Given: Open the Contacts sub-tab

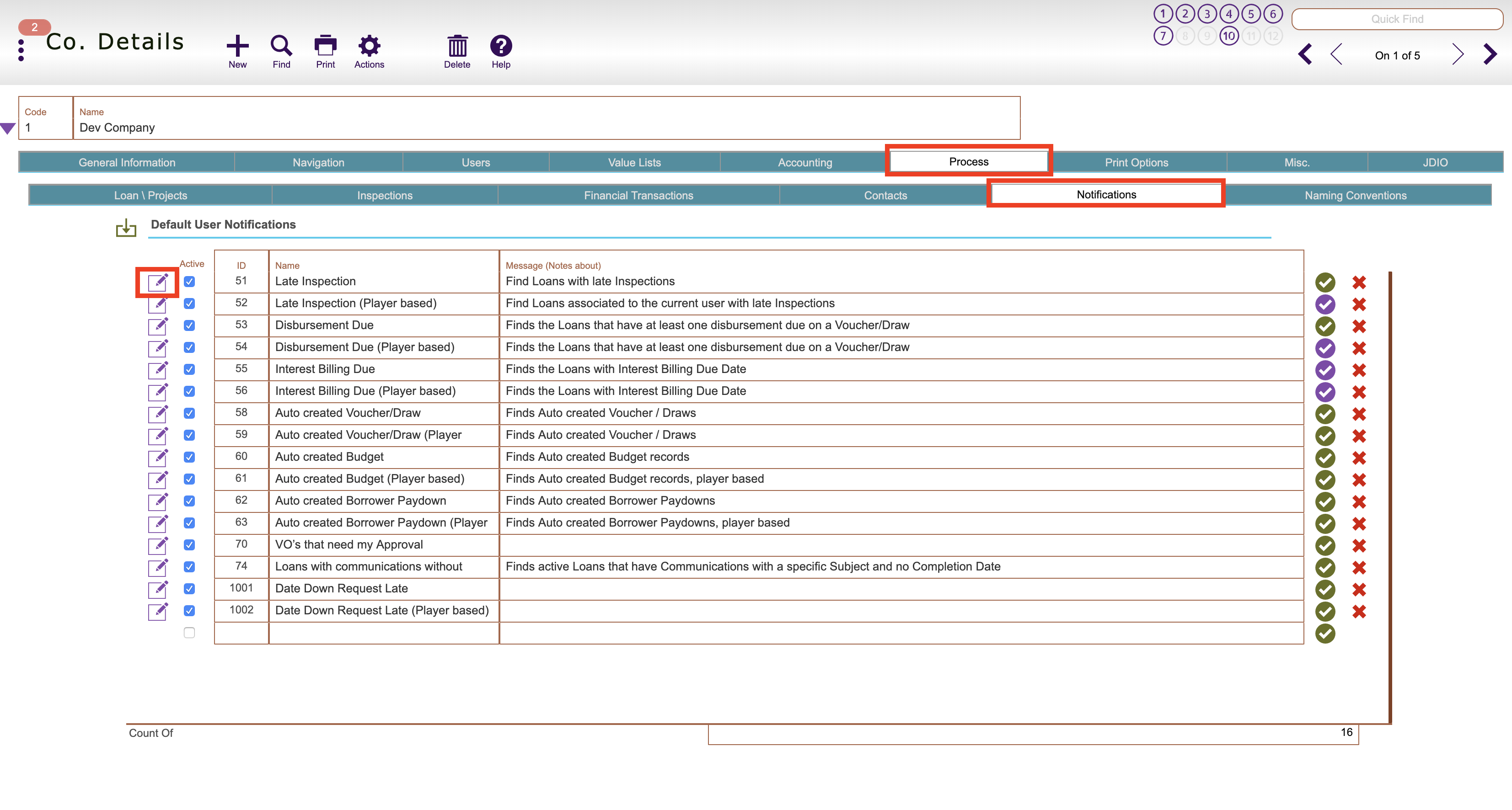Looking at the screenshot, I should click(885, 195).
